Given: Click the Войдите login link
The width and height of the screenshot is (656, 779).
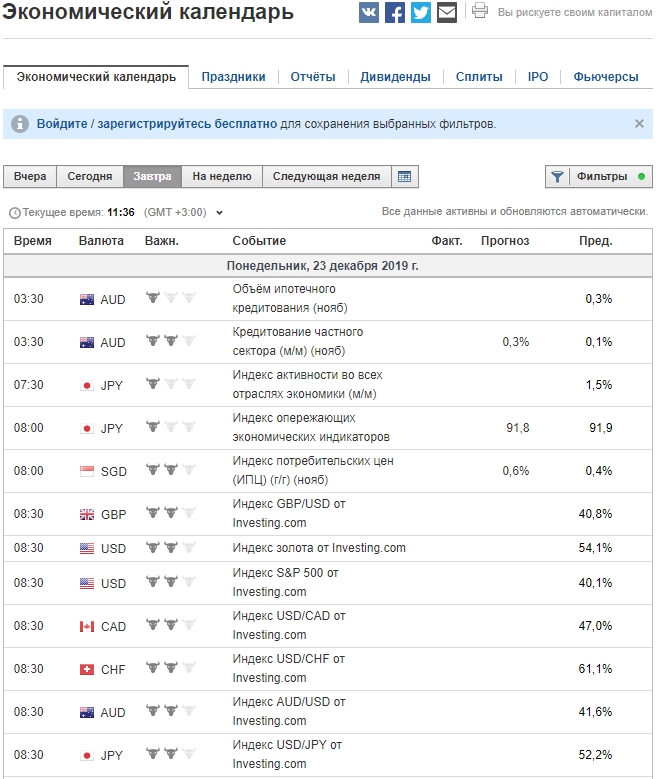Looking at the screenshot, I should [x=62, y=124].
